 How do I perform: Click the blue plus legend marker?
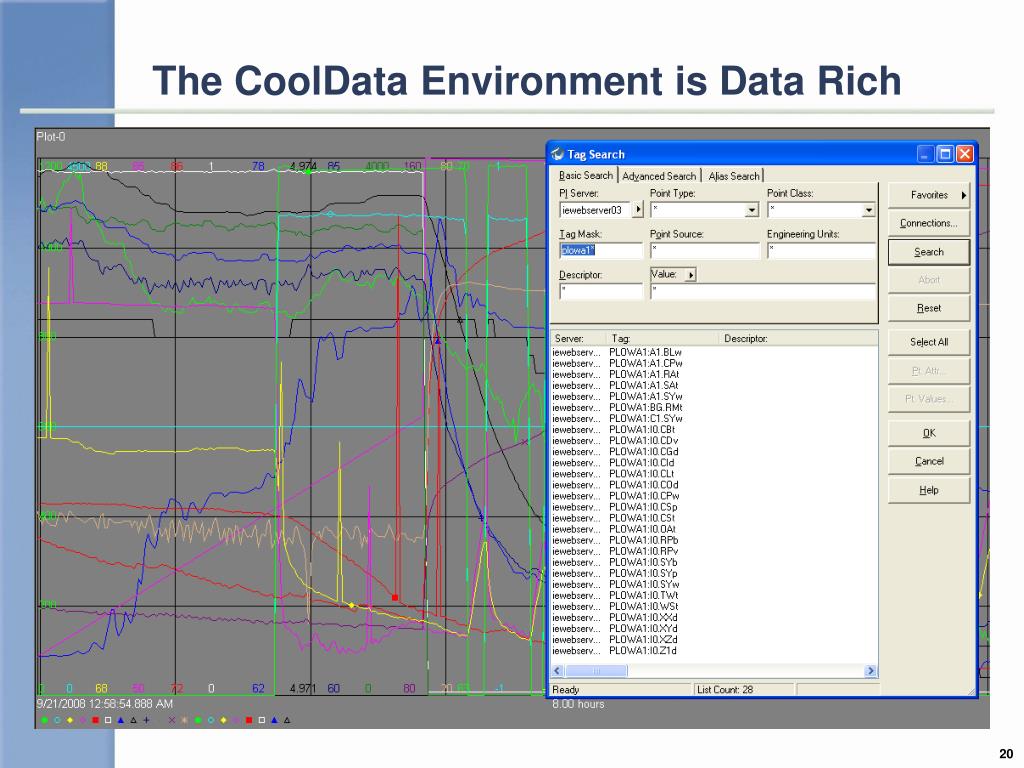(146, 720)
